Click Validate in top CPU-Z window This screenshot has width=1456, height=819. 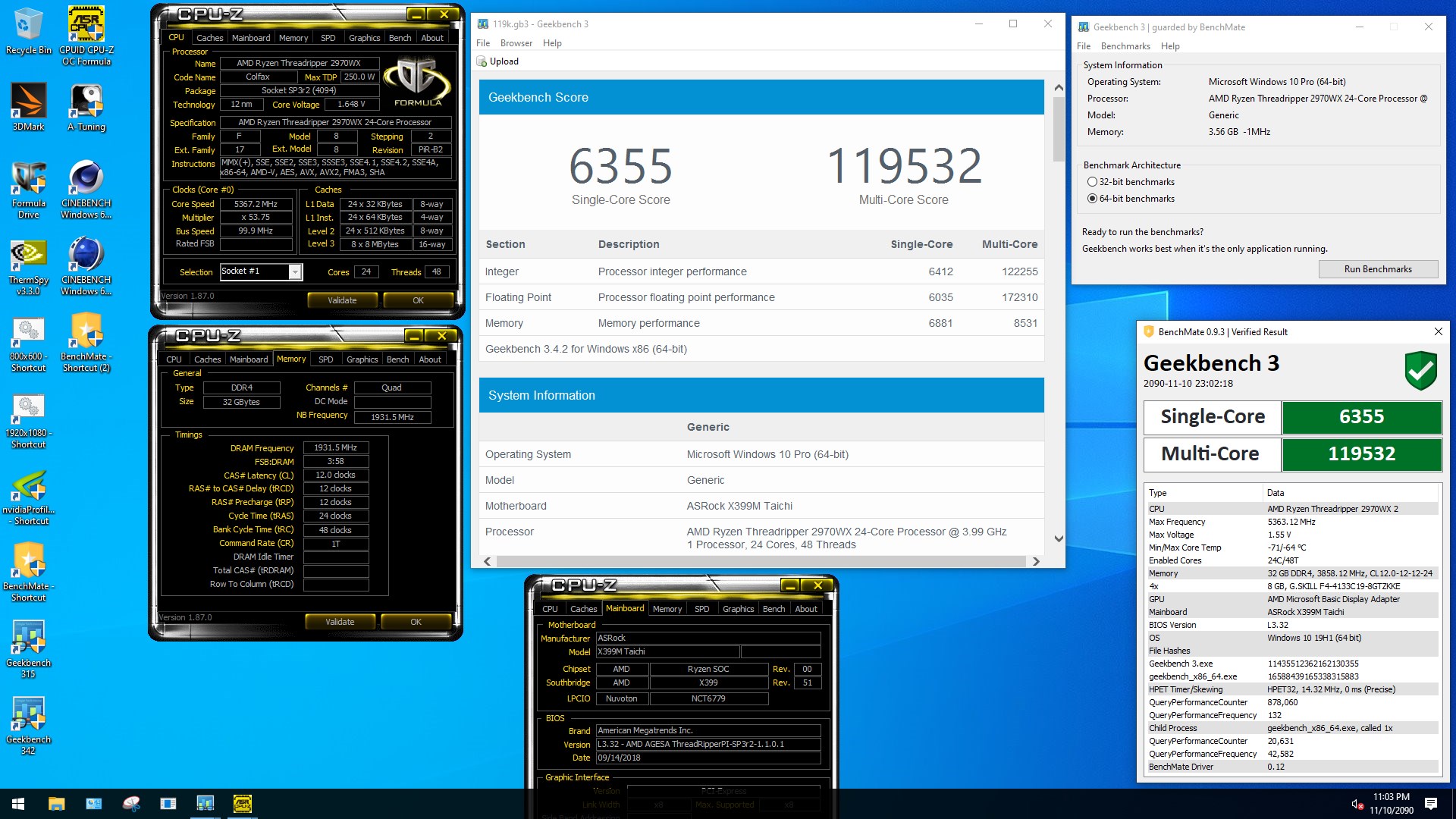point(341,300)
